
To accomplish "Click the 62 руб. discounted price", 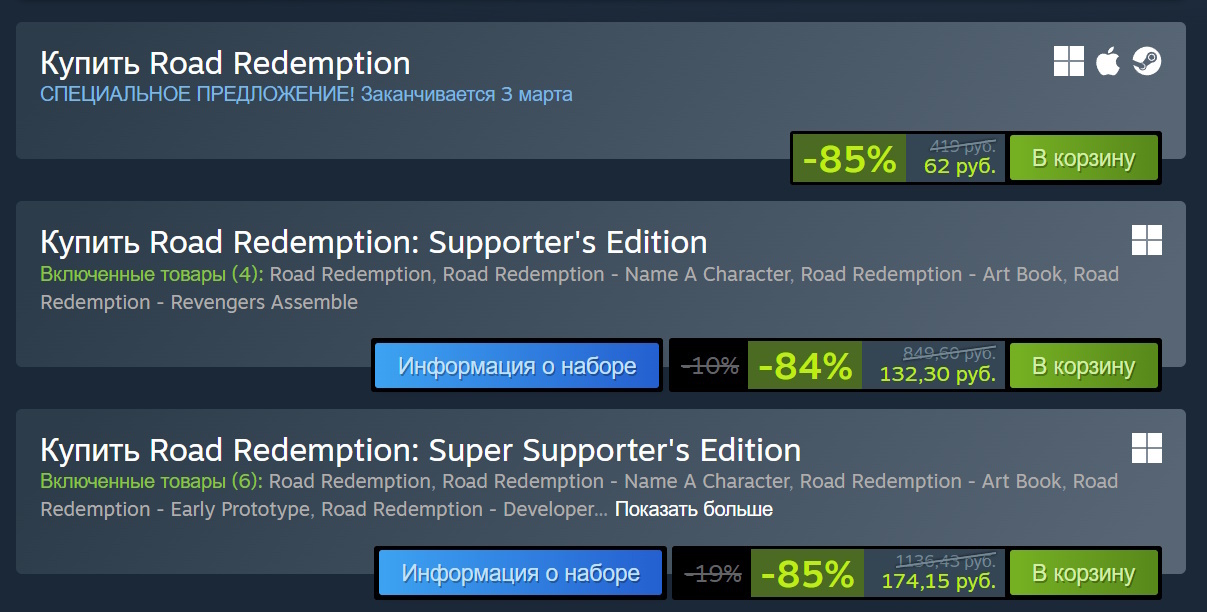I will (959, 166).
